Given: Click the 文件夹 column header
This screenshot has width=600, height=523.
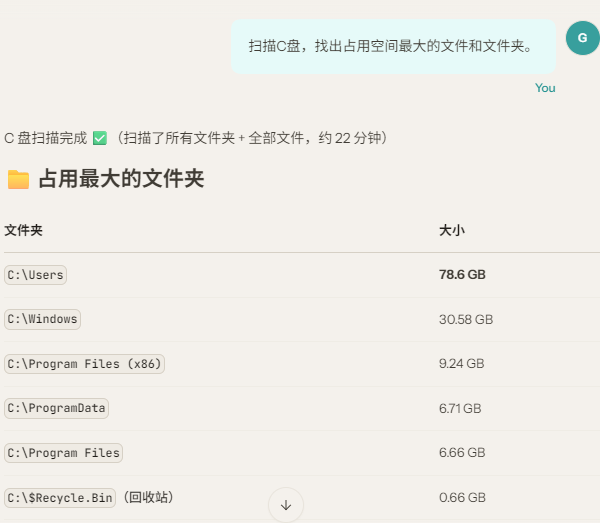Looking at the screenshot, I should click(23, 230).
